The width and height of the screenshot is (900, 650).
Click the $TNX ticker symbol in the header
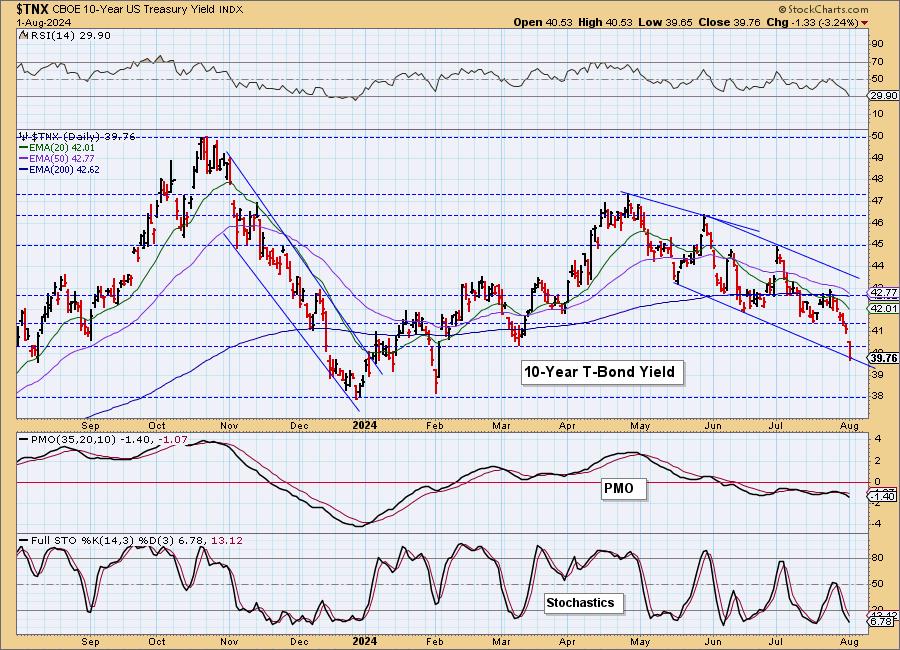pos(33,9)
